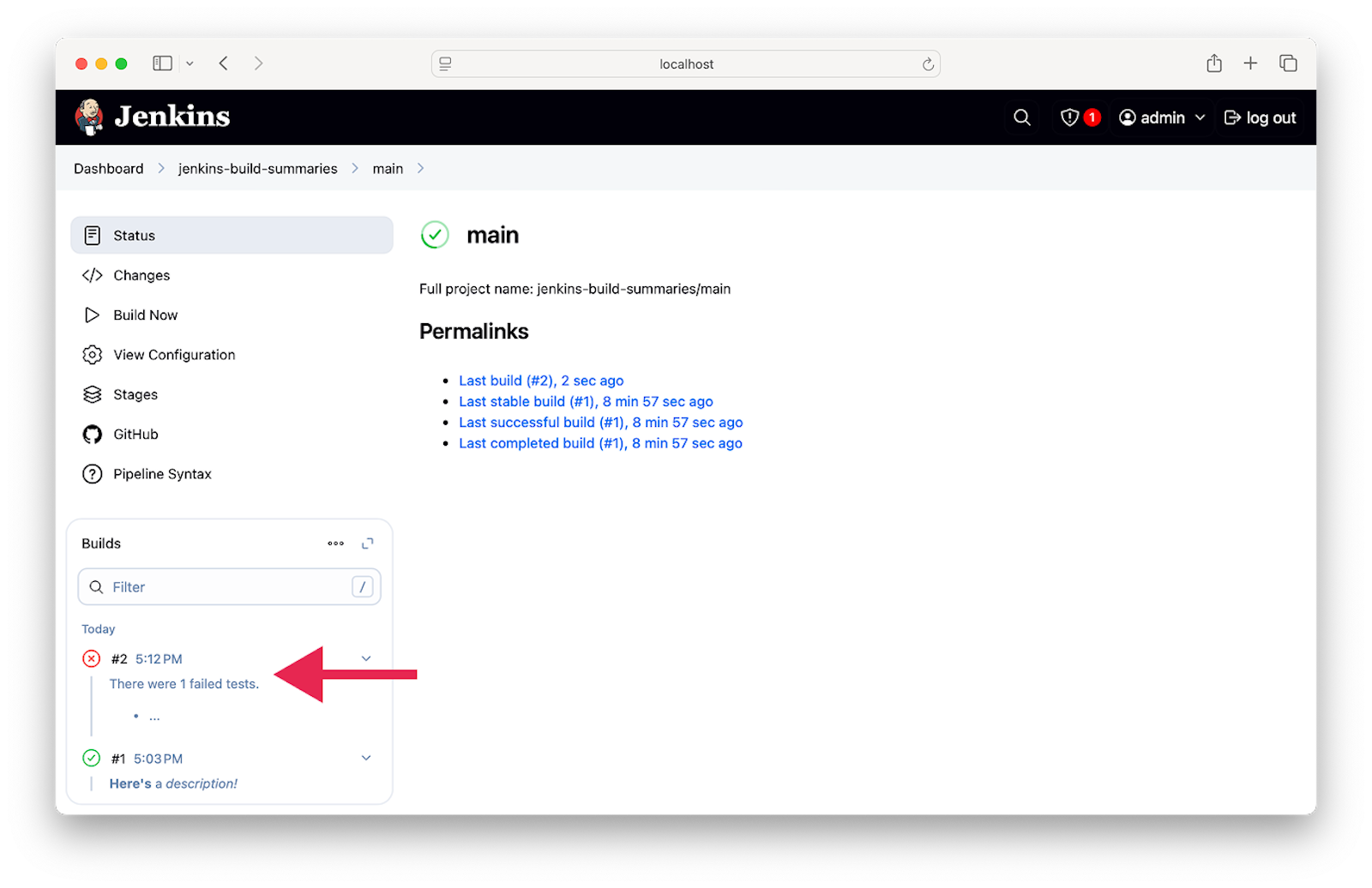
Task: Click the Builds panel expand arrow
Action: point(367,543)
